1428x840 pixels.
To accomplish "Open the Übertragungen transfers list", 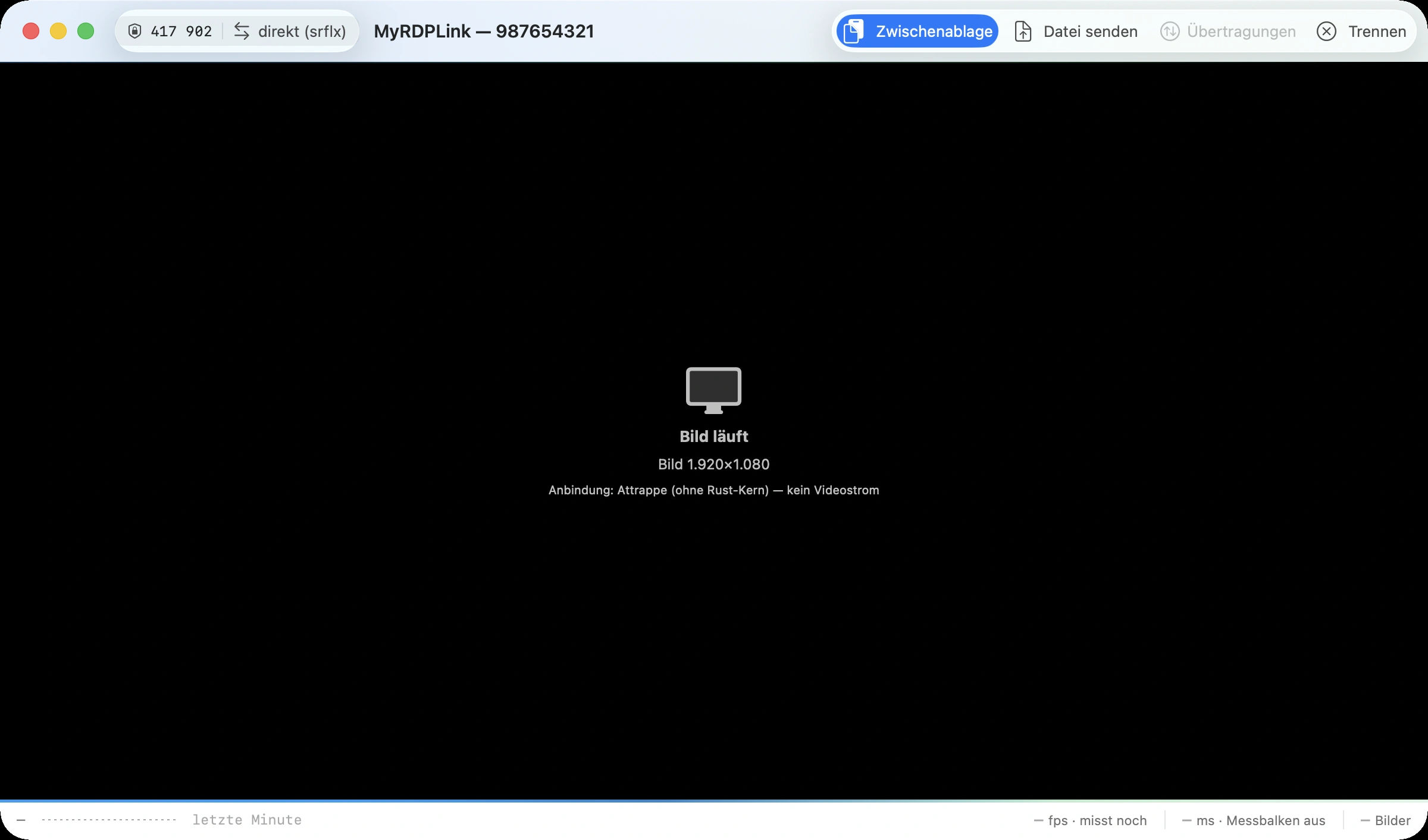I will (x=1227, y=31).
